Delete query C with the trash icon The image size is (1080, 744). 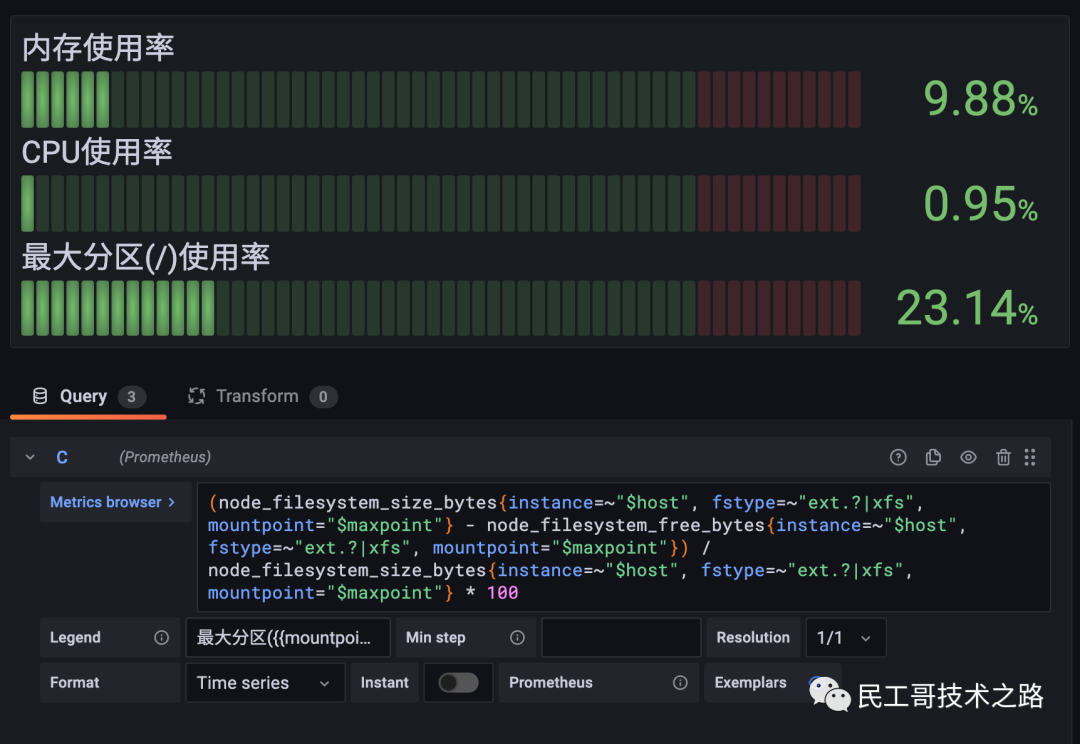click(1003, 457)
